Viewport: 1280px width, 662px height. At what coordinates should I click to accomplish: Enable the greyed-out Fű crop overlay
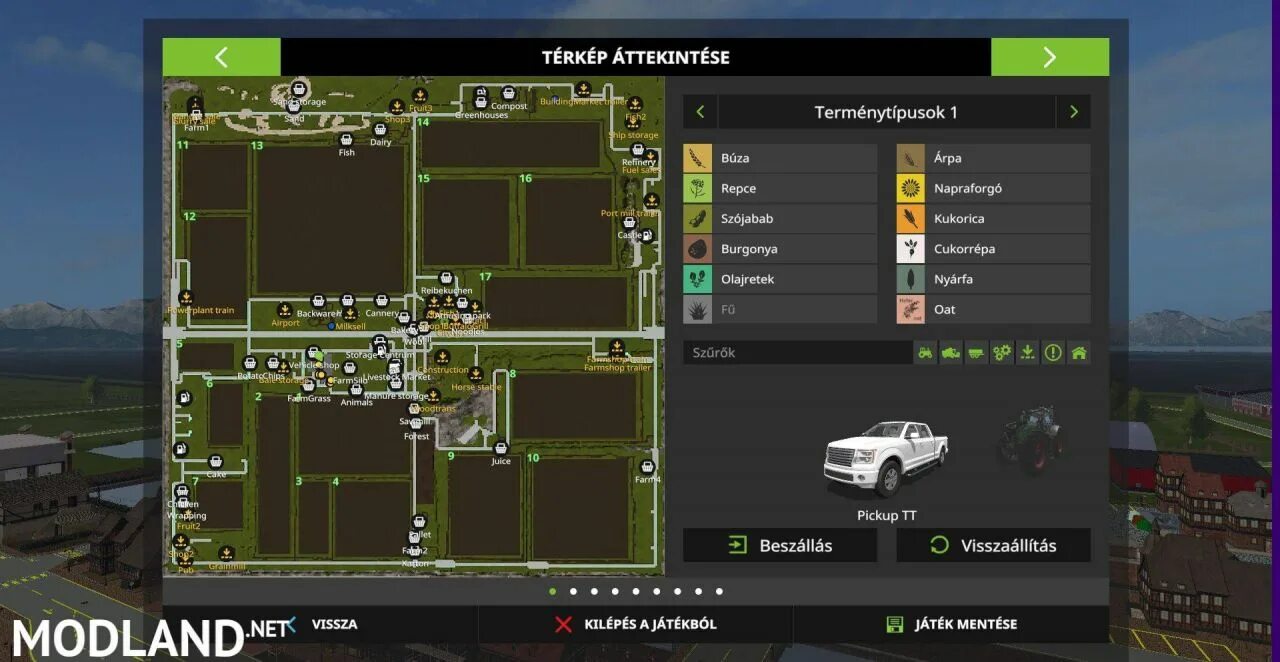tap(780, 309)
